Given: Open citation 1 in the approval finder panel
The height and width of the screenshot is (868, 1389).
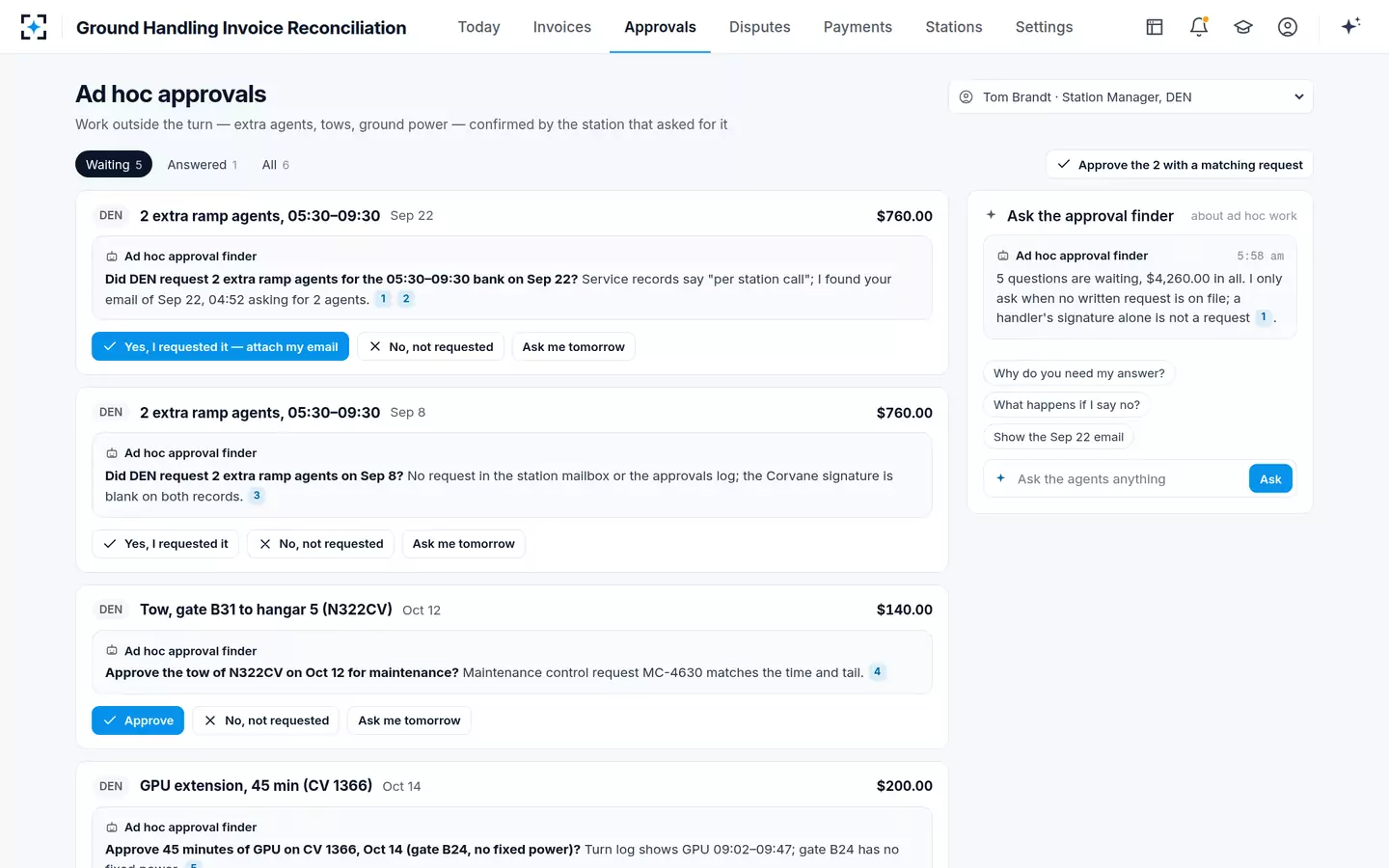Looking at the screenshot, I should pyautogui.click(x=1264, y=317).
